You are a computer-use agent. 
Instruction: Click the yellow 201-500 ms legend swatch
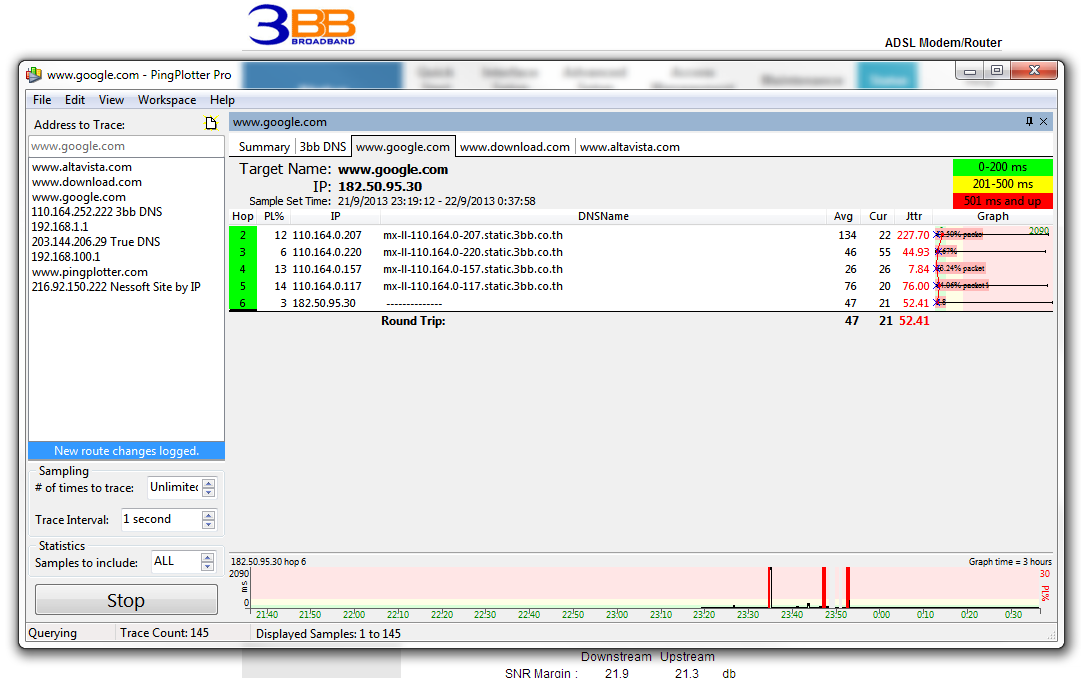click(x=1002, y=184)
